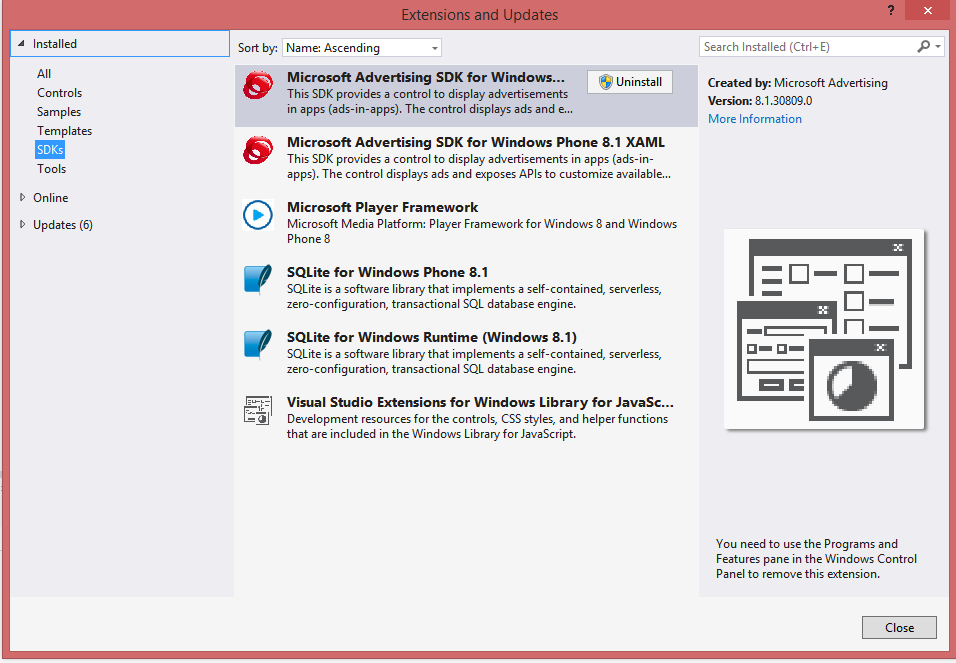Screen dimensions: 956x663
Task: Collapse the Installed category
Action: coord(21,44)
